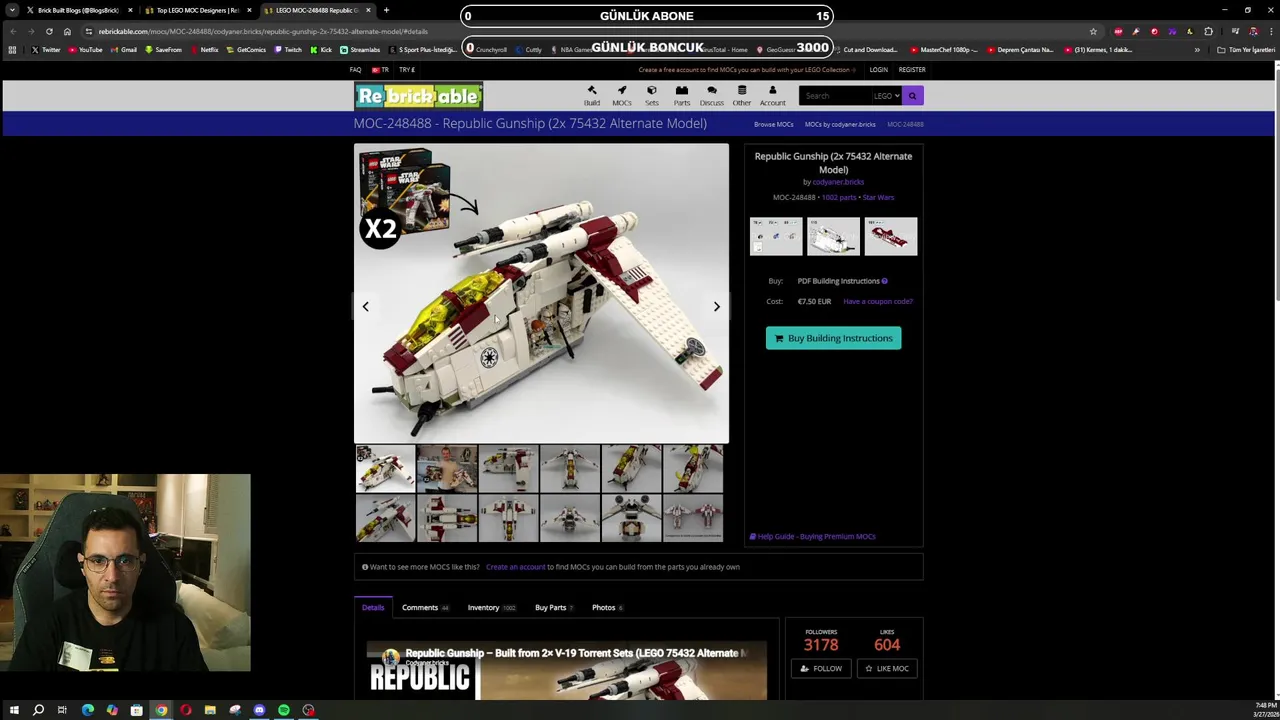Screen dimensions: 1280x720
Task: Click the purple search magnifier button
Action: (x=912, y=96)
